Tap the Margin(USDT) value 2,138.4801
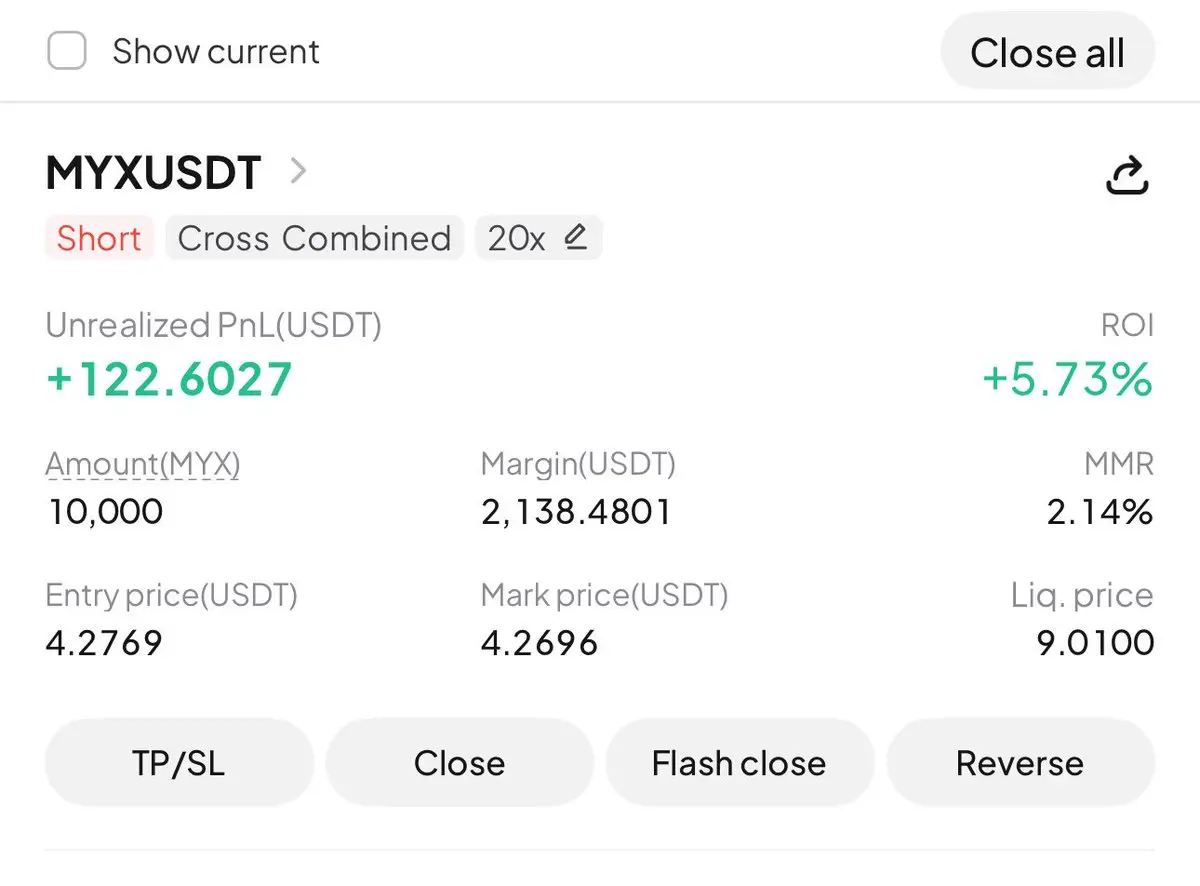 (576, 512)
